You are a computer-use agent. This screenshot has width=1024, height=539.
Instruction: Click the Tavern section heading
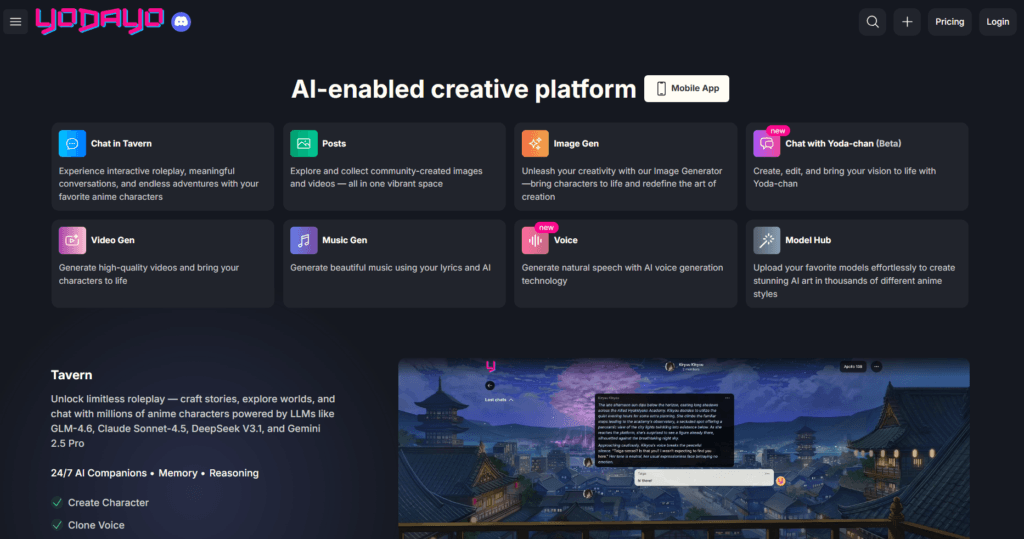(71, 375)
